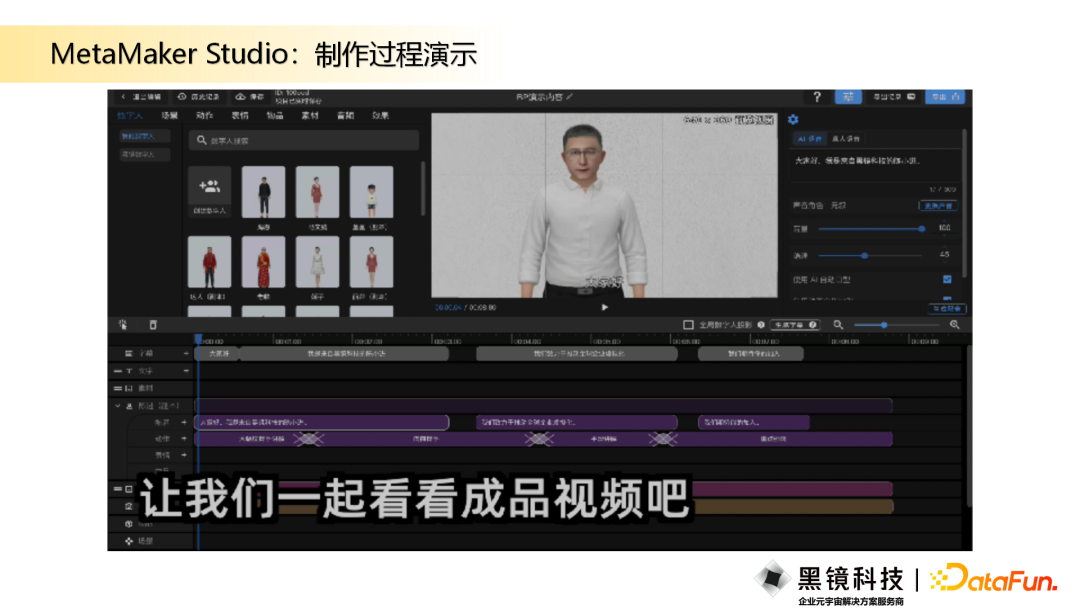Enable the global digital human projection checkbox
This screenshot has height=608, width=1080.
tap(688, 325)
